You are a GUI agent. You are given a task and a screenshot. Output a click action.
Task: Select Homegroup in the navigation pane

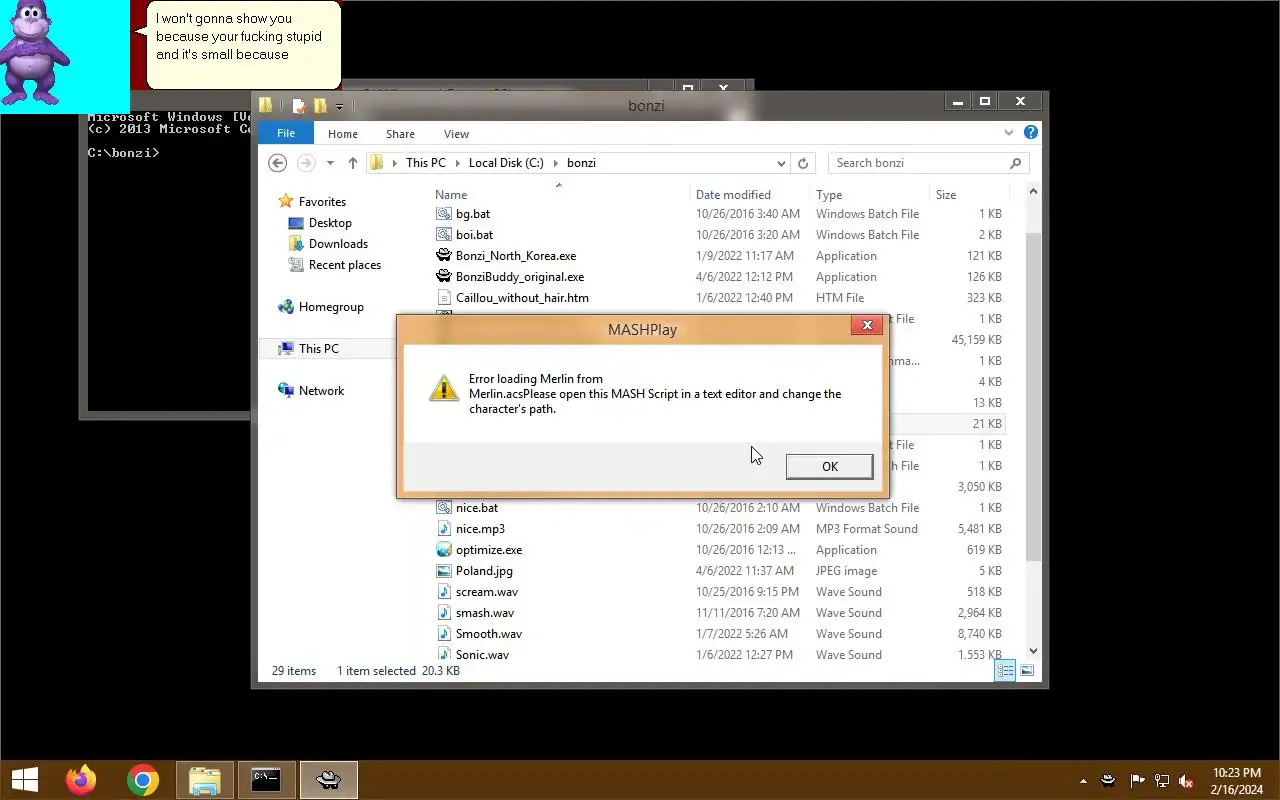(331, 307)
